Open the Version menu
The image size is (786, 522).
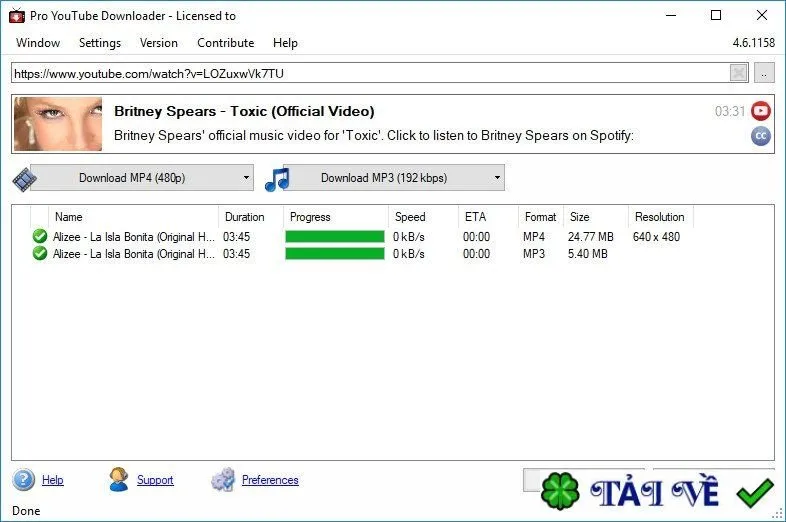point(159,43)
